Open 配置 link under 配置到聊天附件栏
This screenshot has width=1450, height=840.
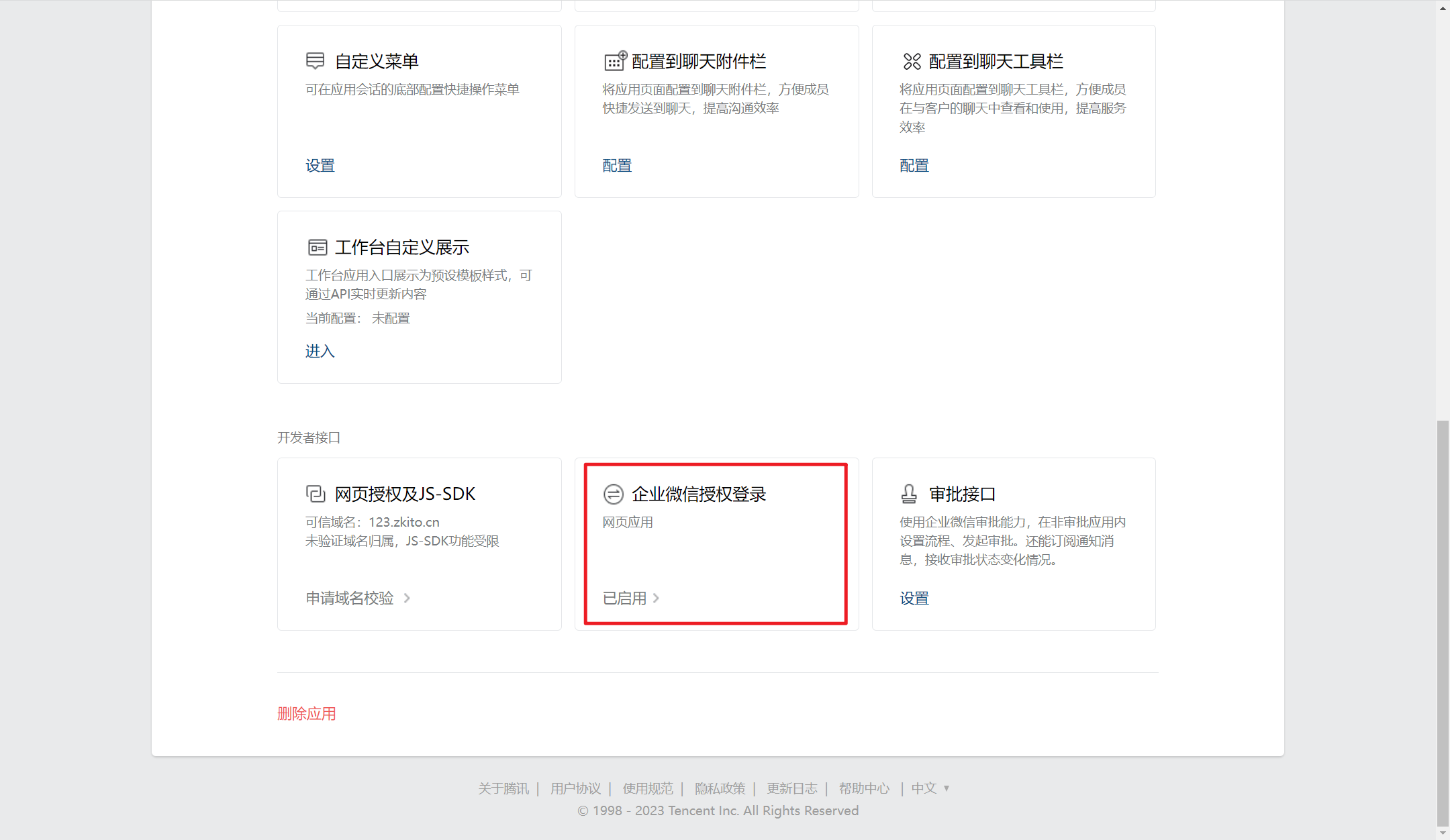click(617, 165)
